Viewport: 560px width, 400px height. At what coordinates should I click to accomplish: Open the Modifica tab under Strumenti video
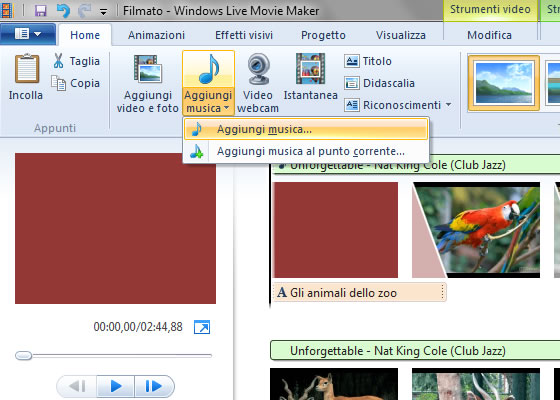click(x=489, y=35)
